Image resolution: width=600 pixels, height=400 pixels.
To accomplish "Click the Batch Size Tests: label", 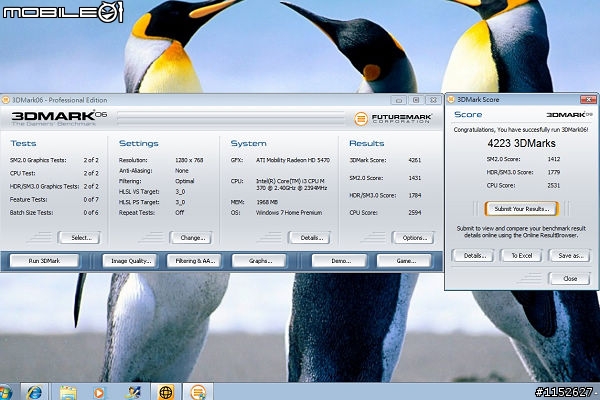I will 31,212.
